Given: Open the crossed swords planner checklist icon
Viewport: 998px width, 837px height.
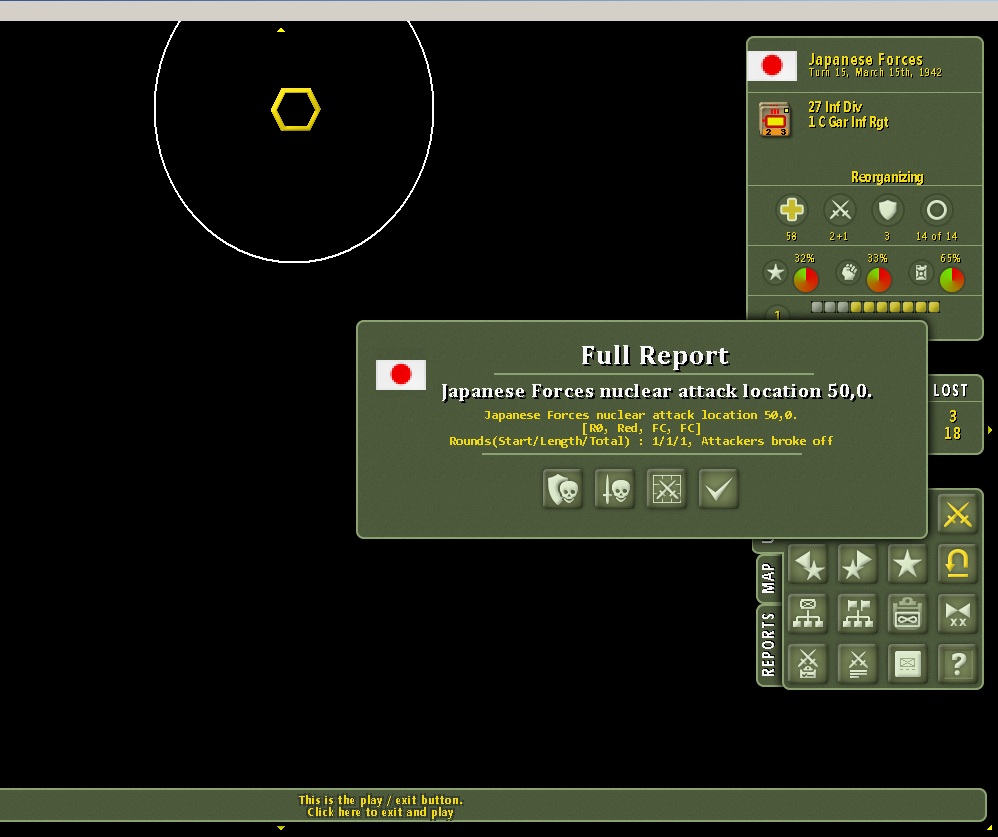Looking at the screenshot, I should [x=808, y=664].
